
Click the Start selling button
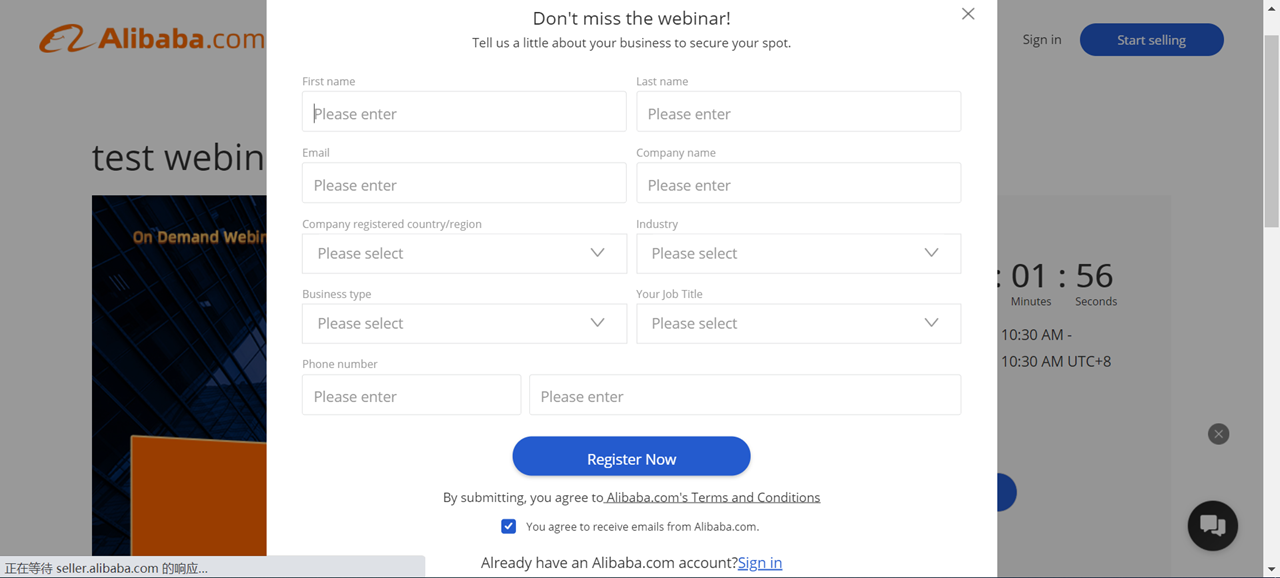1151,40
